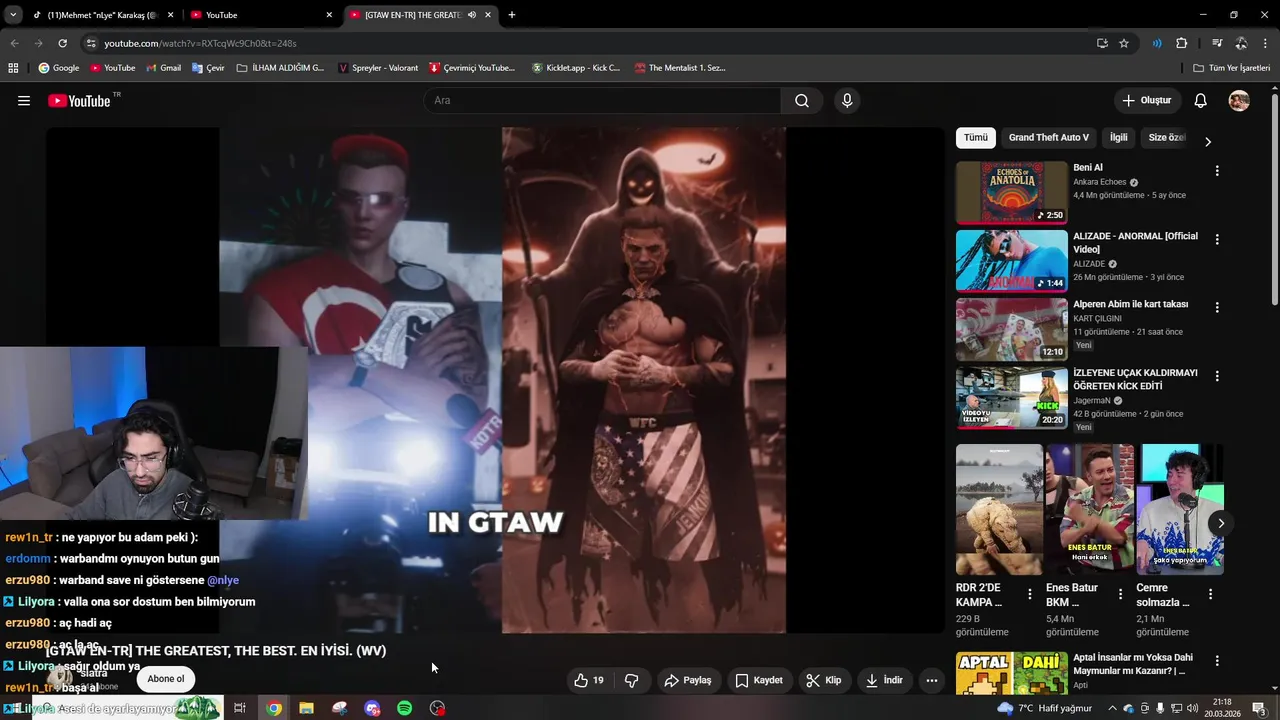
Task: Open Alperen Abim ile kart takası thumbnail
Action: click(1012, 329)
